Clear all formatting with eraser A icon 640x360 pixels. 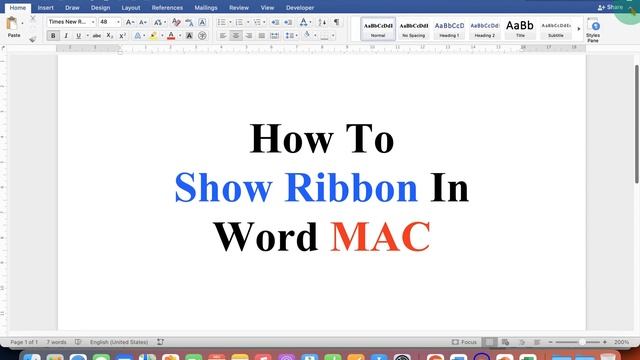(x=176, y=22)
